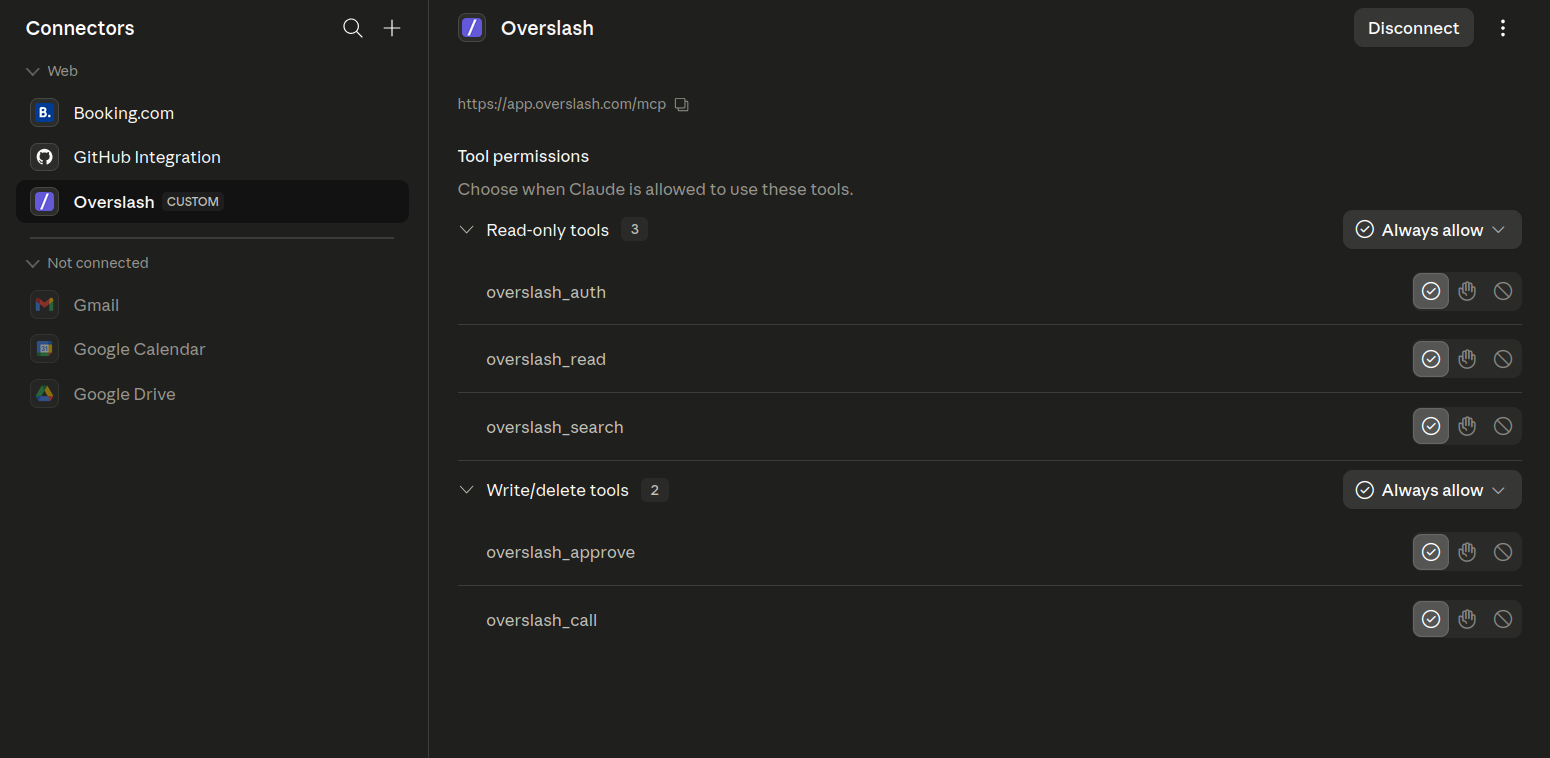Set overslash_read to needs approval hand
Screen dimensions: 1550x758
[x=1467, y=358]
